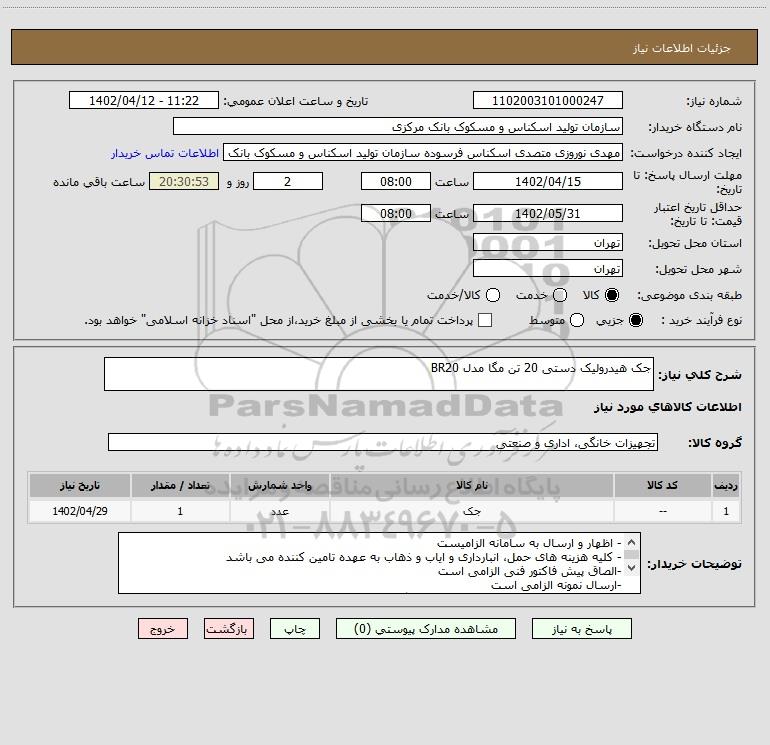The width and height of the screenshot is (770, 745).
Task: Click the delivery city field تهران
Action: pyautogui.click(x=548, y=269)
